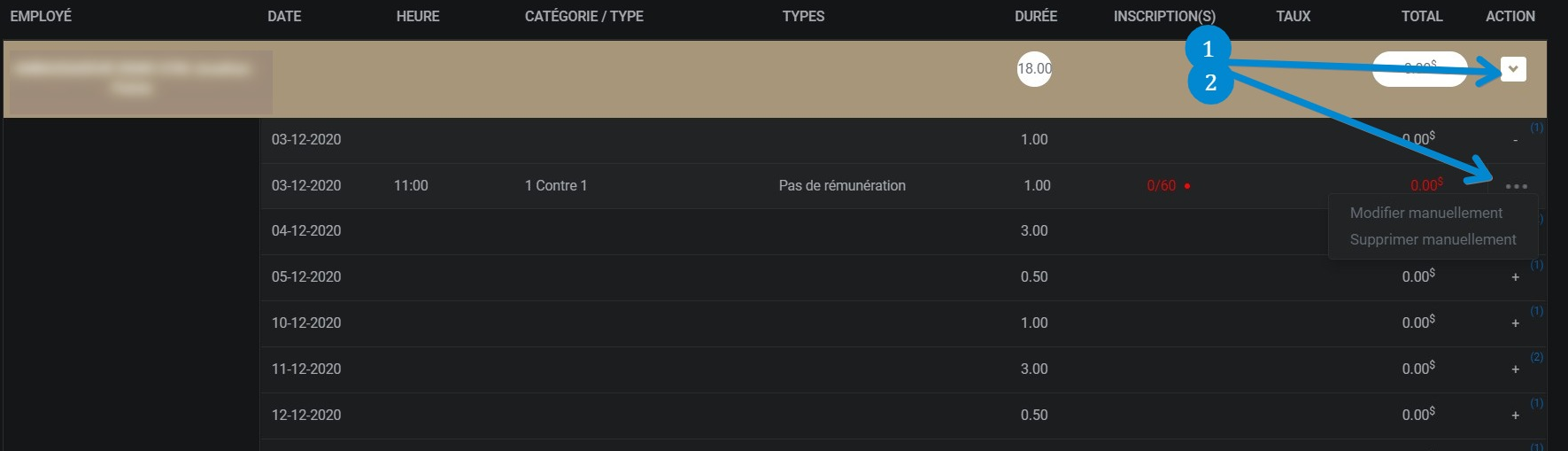
Task: Select Modifier manuellement from the menu
Action: (x=1425, y=213)
